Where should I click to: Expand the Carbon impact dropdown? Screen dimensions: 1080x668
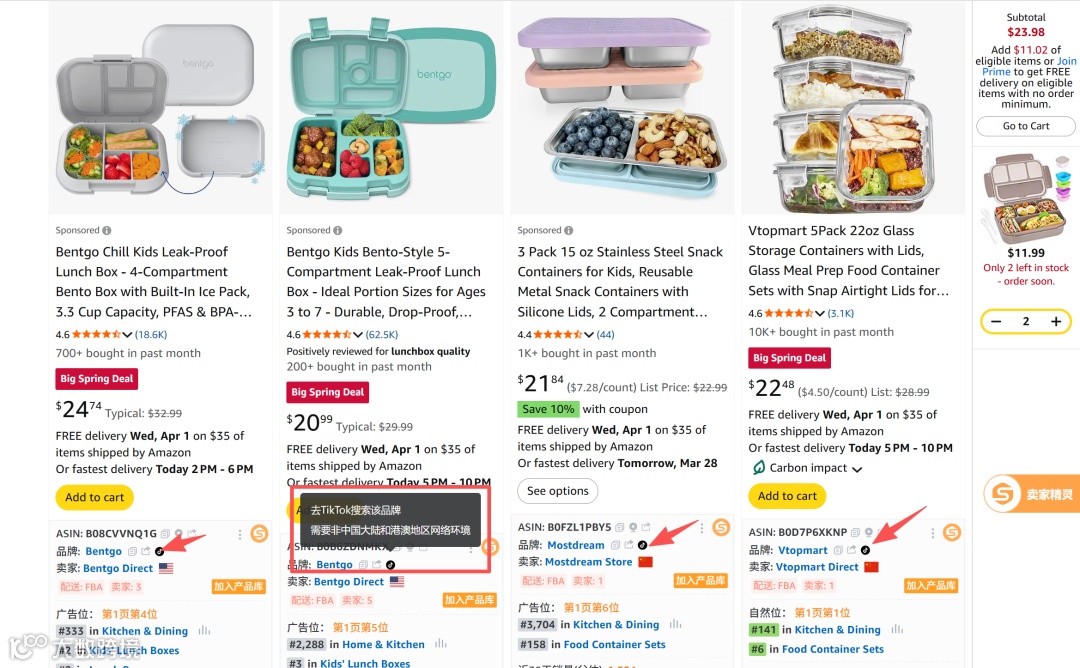point(857,469)
